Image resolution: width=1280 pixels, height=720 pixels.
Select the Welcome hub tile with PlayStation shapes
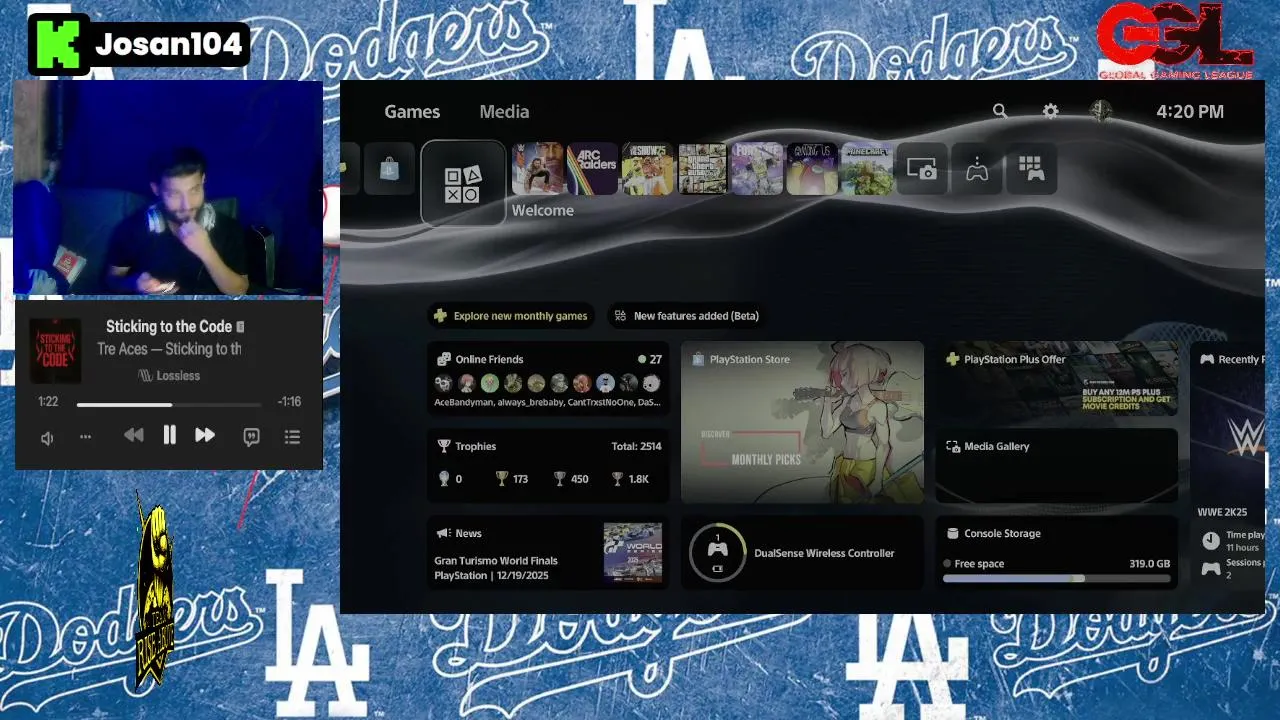click(x=462, y=184)
